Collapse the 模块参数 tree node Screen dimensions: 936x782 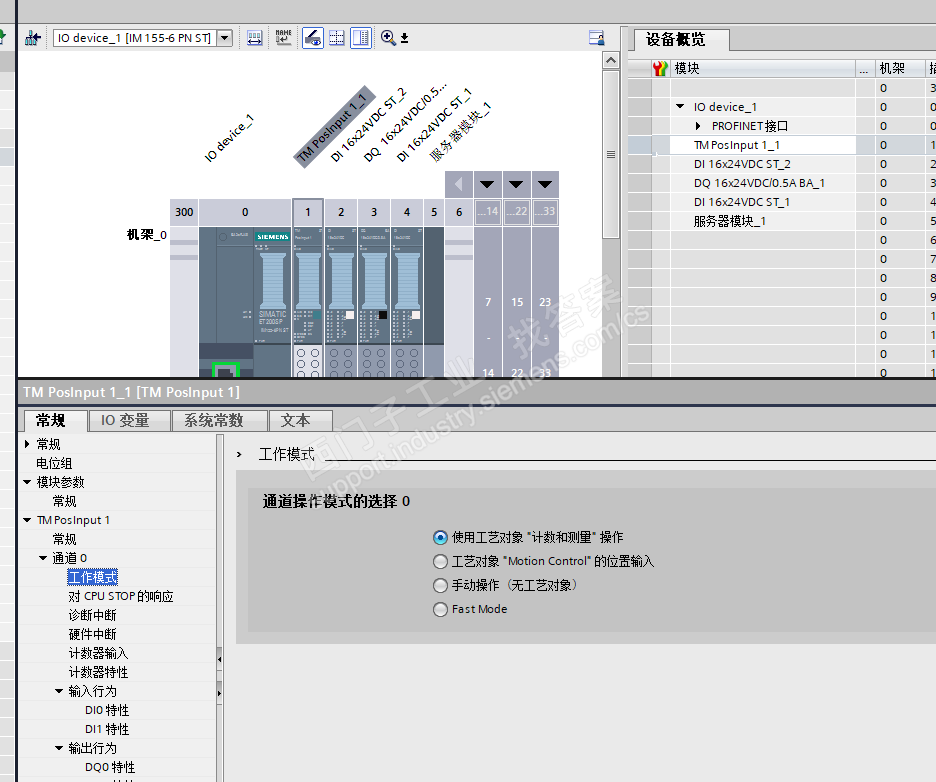27,482
